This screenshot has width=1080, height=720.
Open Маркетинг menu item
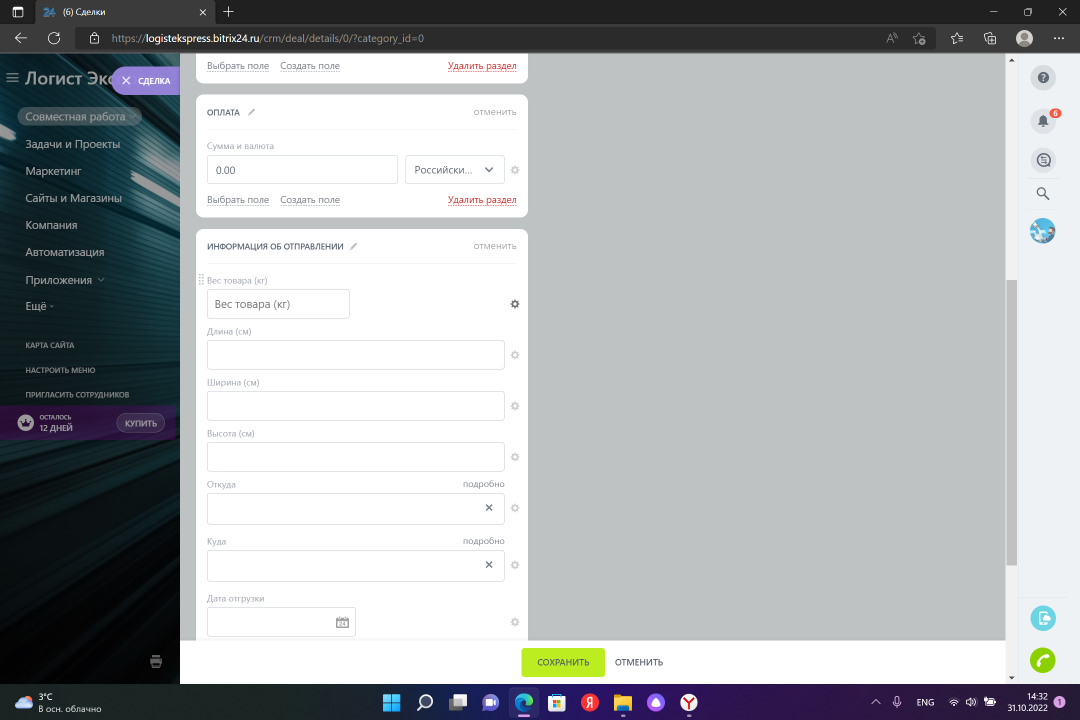pos(53,171)
